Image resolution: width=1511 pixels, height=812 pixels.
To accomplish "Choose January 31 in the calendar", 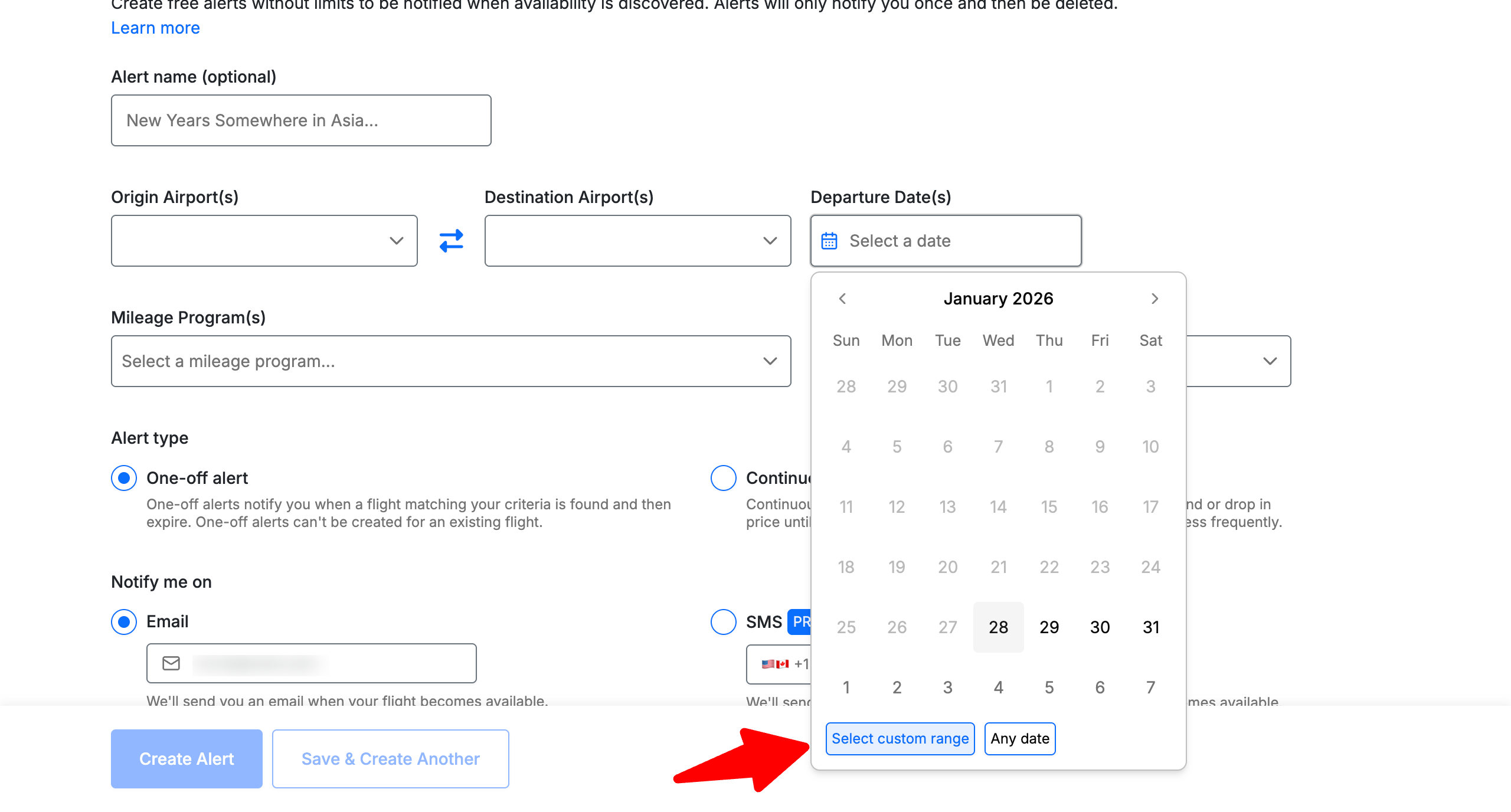I will pyautogui.click(x=1150, y=627).
